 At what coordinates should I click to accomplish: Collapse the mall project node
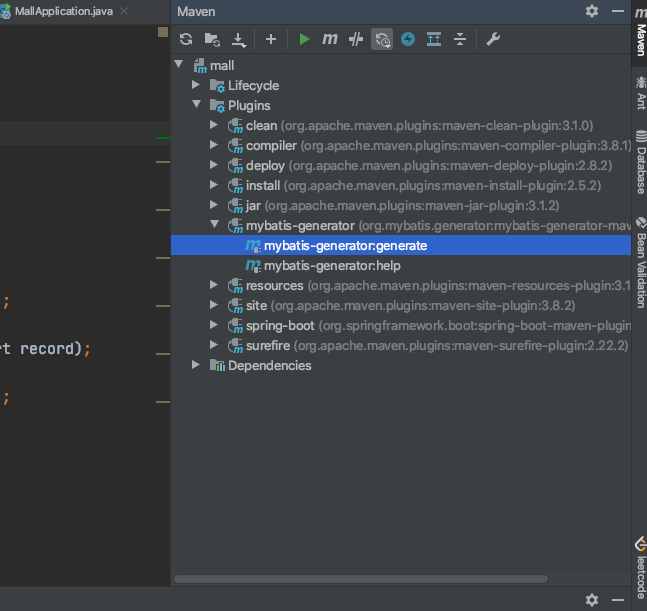[179, 64]
